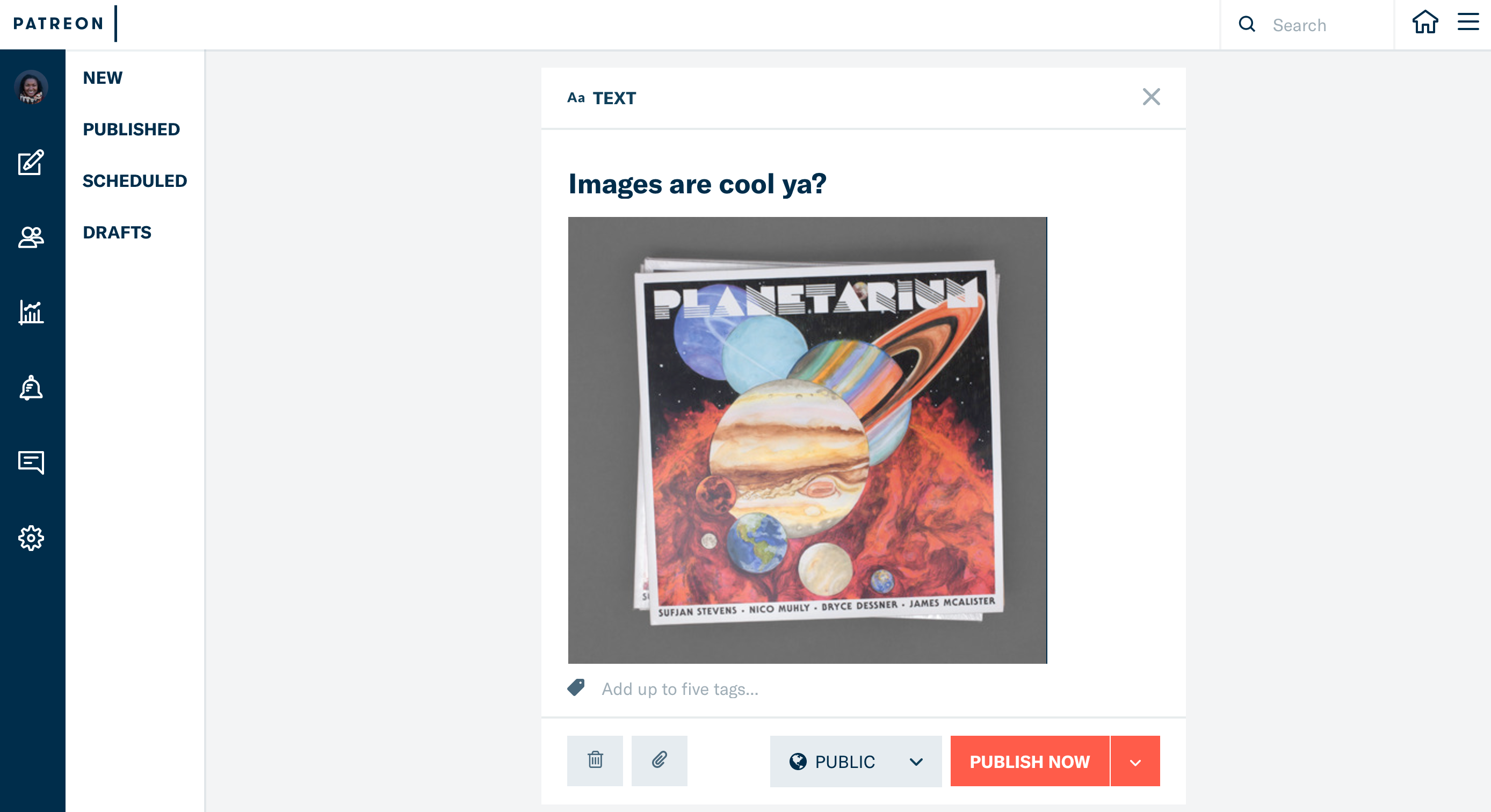Go to home via house icon

click(1425, 23)
